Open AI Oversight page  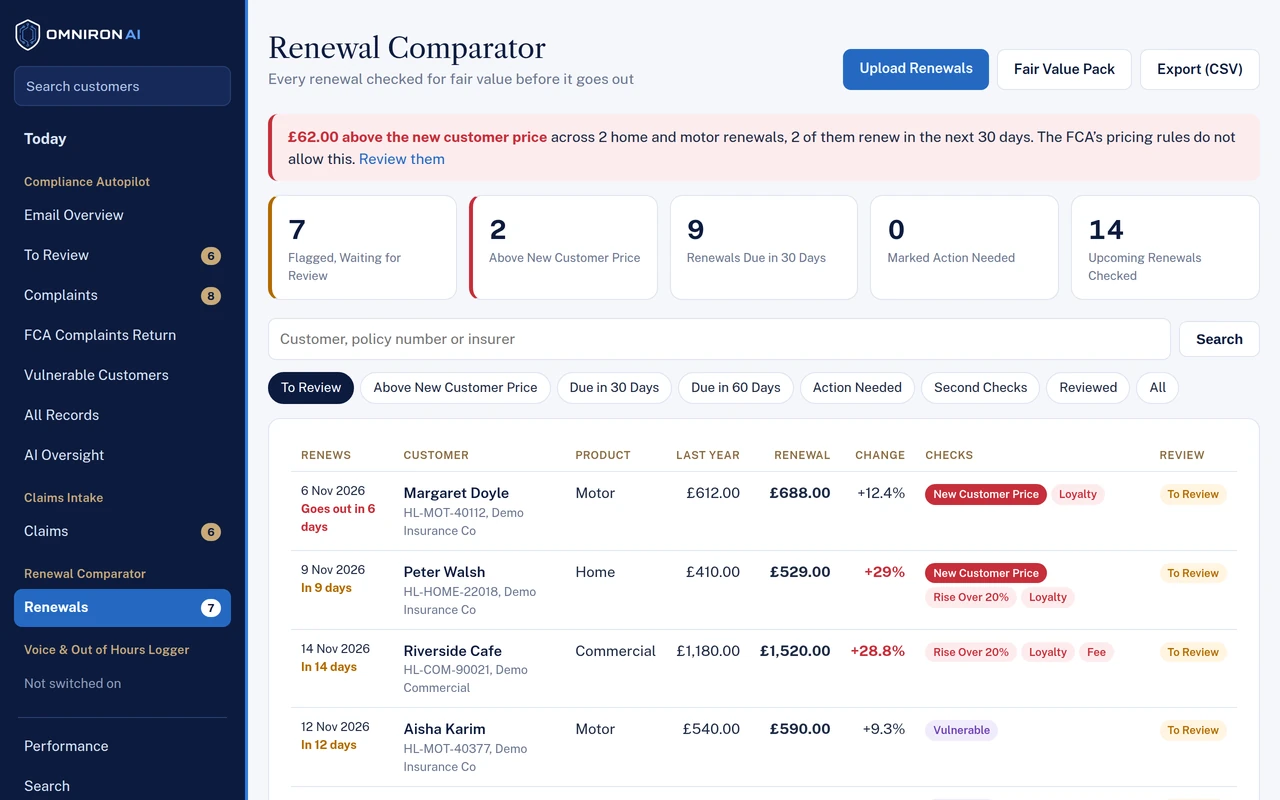[122, 455]
